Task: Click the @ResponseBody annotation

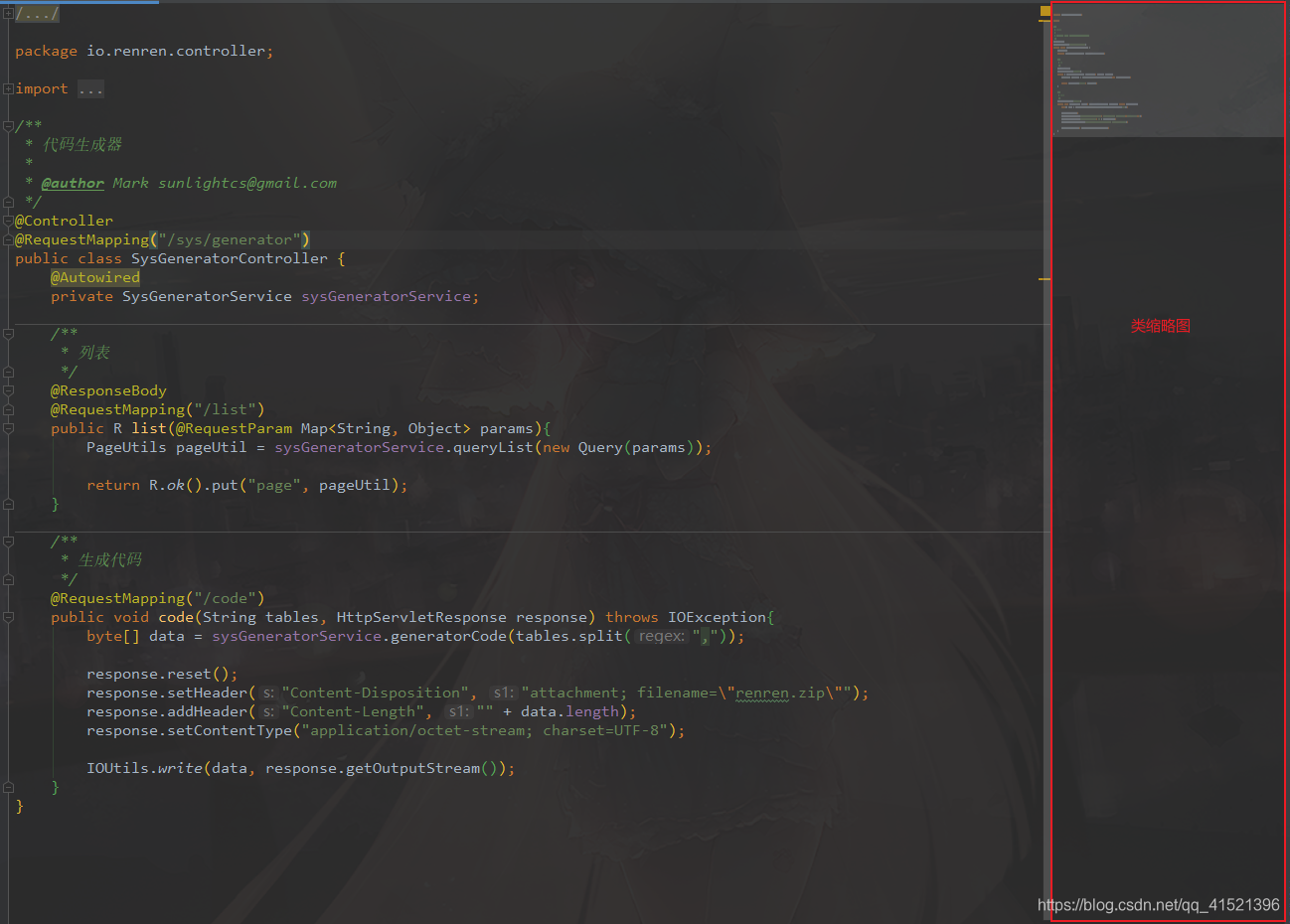Action: 108,390
